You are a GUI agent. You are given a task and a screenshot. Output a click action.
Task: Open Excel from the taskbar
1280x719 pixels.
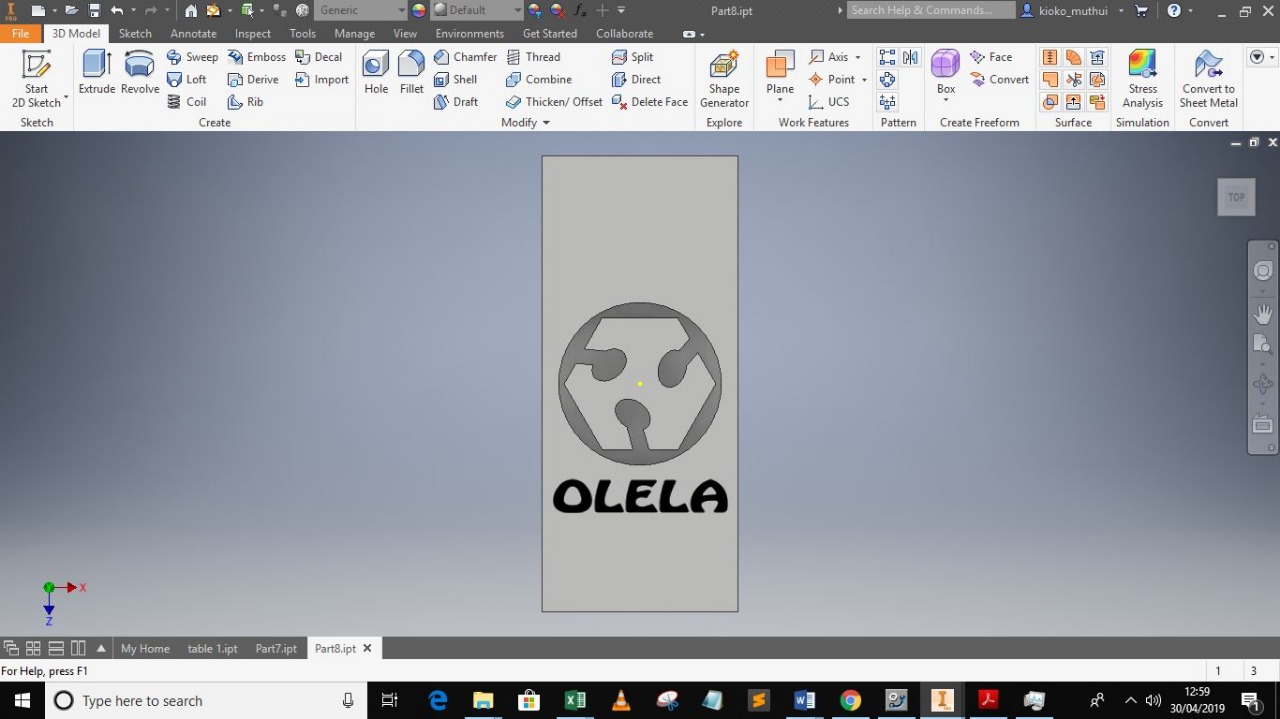point(575,700)
